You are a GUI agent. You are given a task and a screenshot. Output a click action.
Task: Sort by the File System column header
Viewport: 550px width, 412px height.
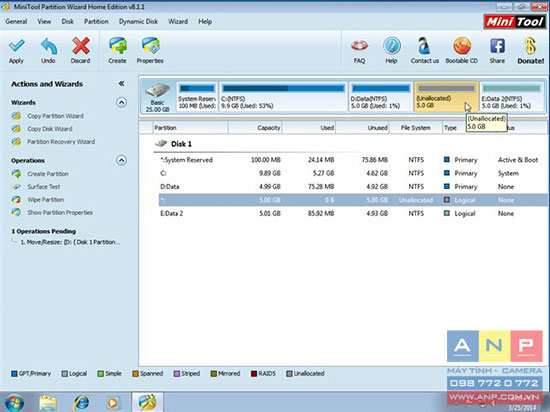[416, 128]
